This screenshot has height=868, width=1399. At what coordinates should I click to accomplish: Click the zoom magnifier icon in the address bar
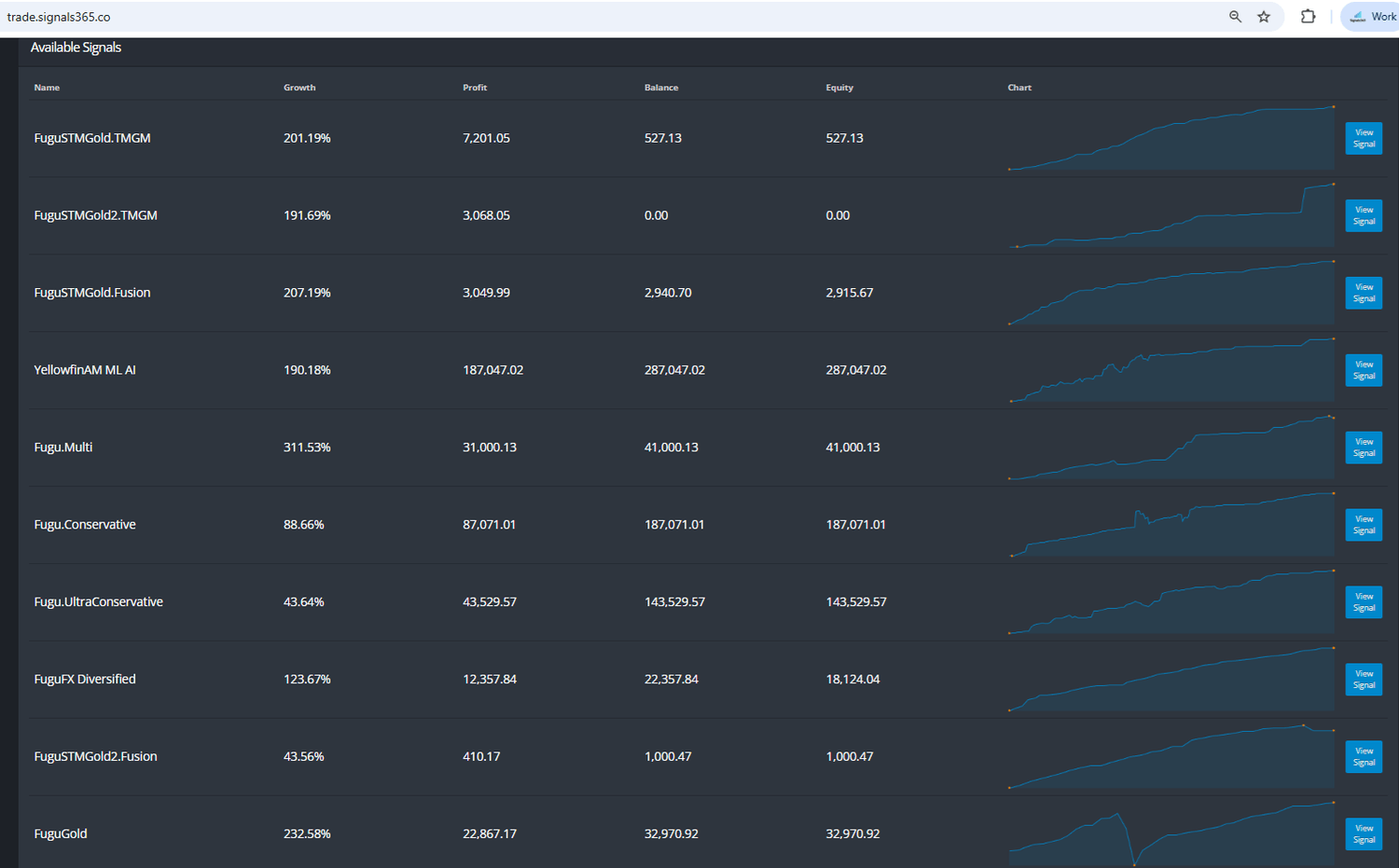[x=1235, y=16]
